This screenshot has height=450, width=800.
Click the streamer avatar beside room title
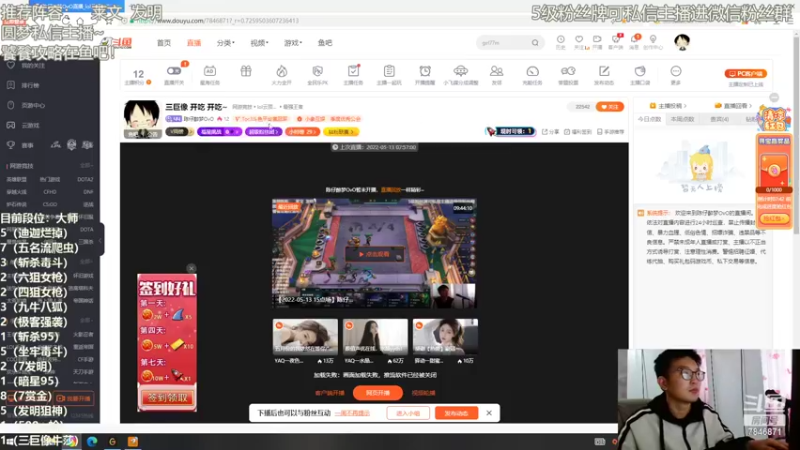click(141, 119)
